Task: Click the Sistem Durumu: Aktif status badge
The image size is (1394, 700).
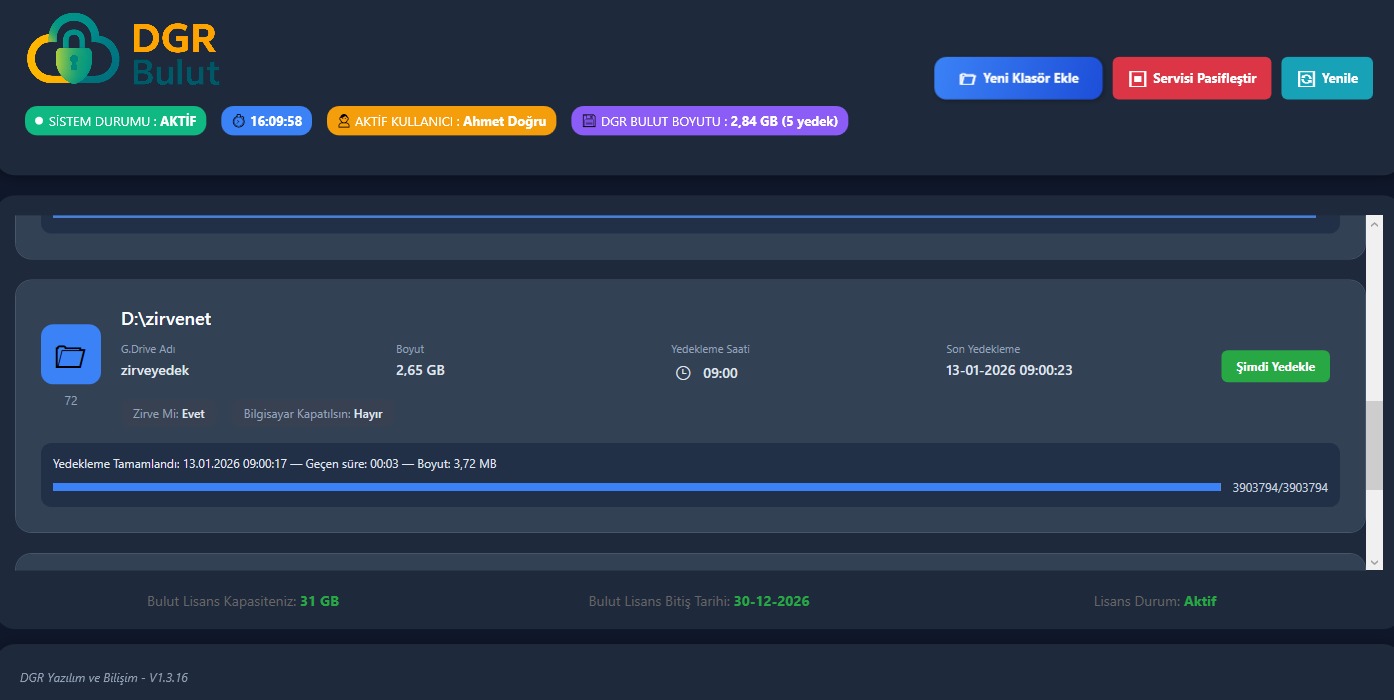Action: [115, 121]
